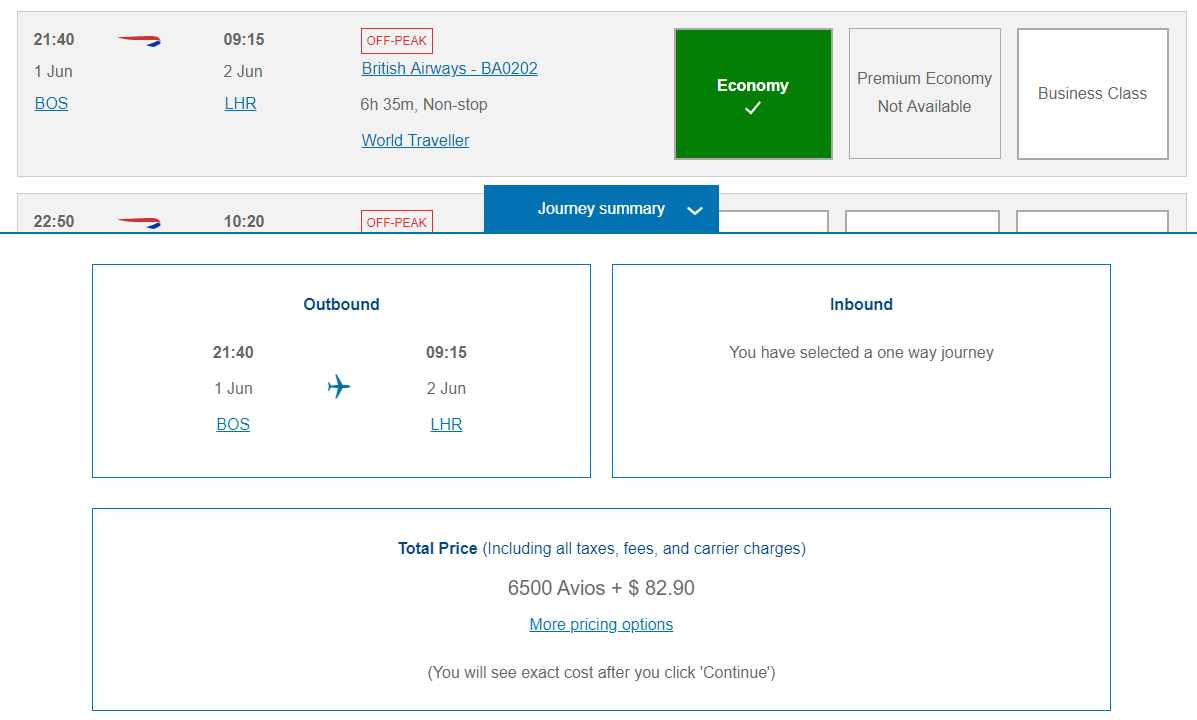This screenshot has height=720, width=1197.
Task: Open More pricing options
Action: pyautogui.click(x=601, y=625)
